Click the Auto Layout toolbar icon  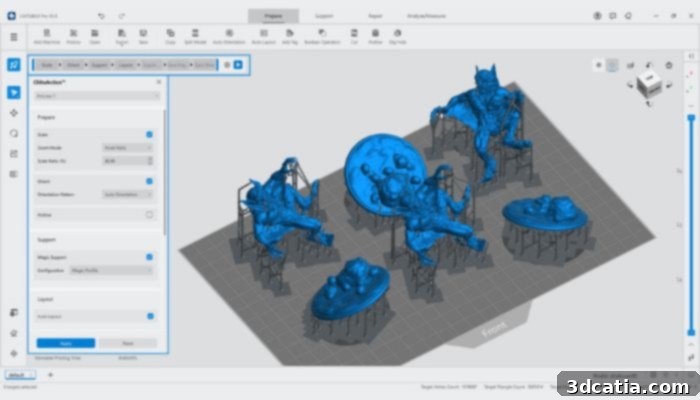264,36
